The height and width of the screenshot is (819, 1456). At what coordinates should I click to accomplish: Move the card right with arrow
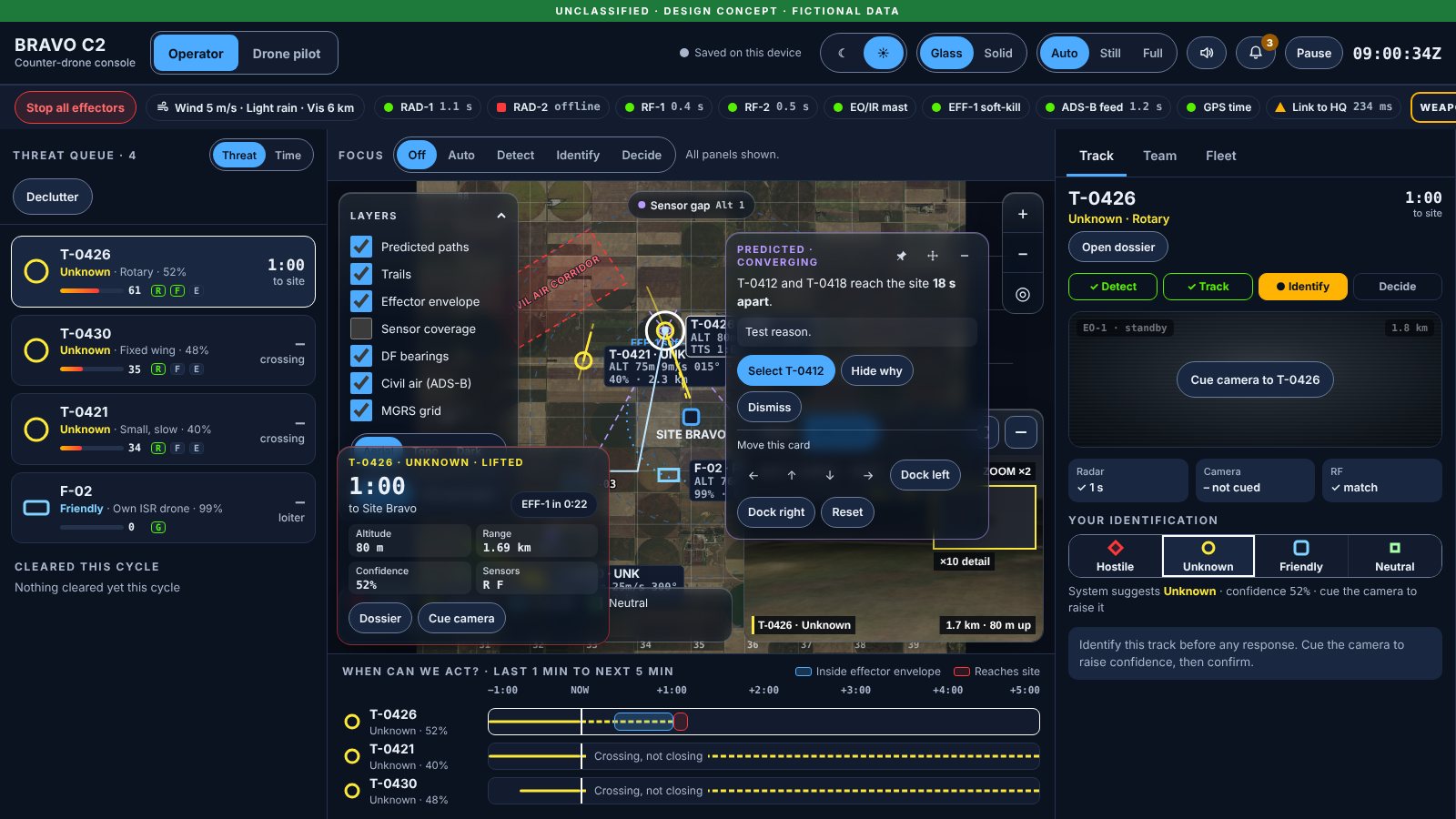click(x=868, y=475)
